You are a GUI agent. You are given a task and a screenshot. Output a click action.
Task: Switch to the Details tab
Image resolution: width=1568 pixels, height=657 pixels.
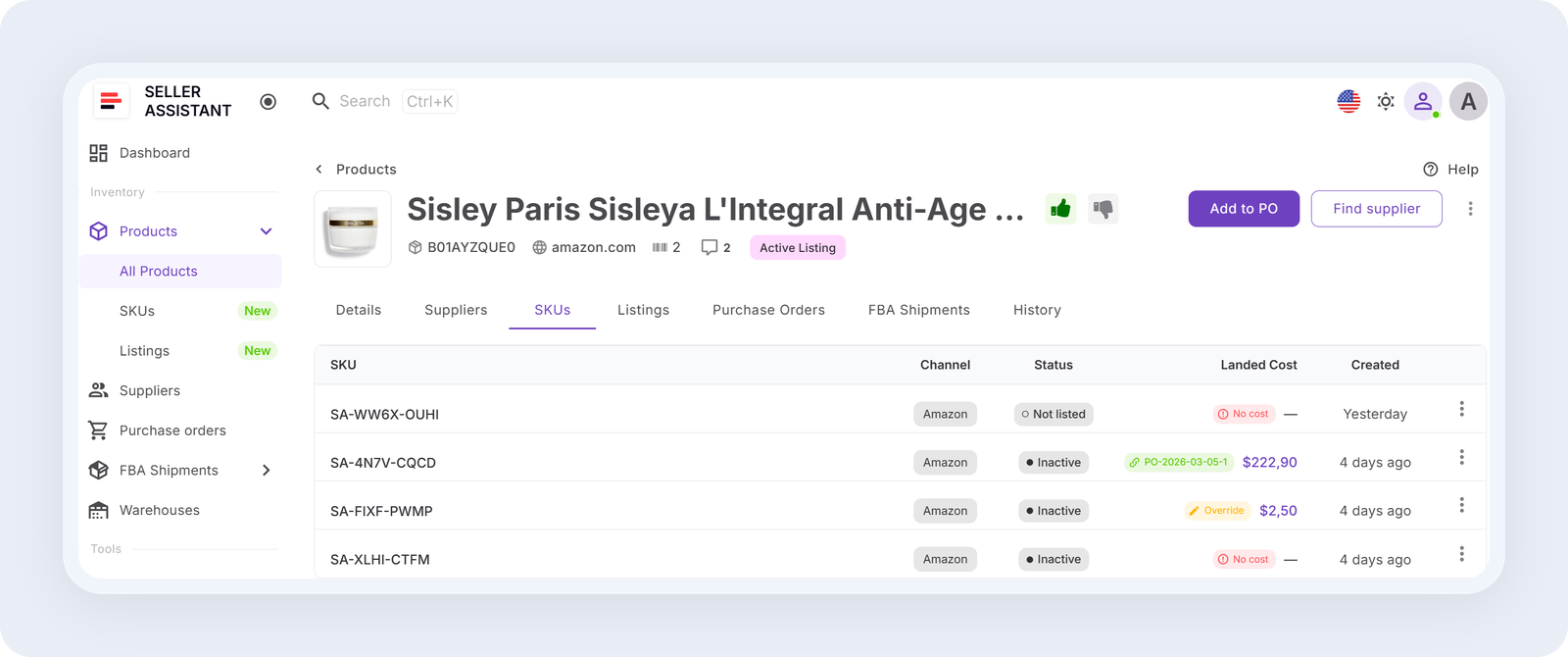[359, 310]
